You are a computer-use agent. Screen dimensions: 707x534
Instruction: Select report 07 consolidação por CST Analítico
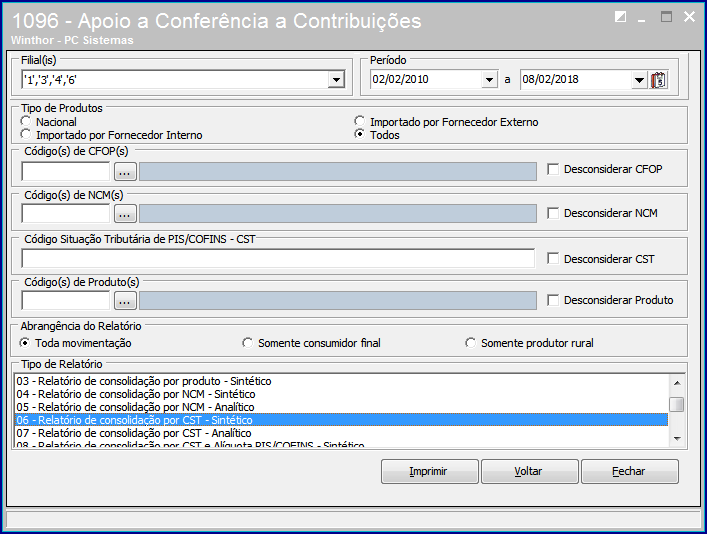341,433
